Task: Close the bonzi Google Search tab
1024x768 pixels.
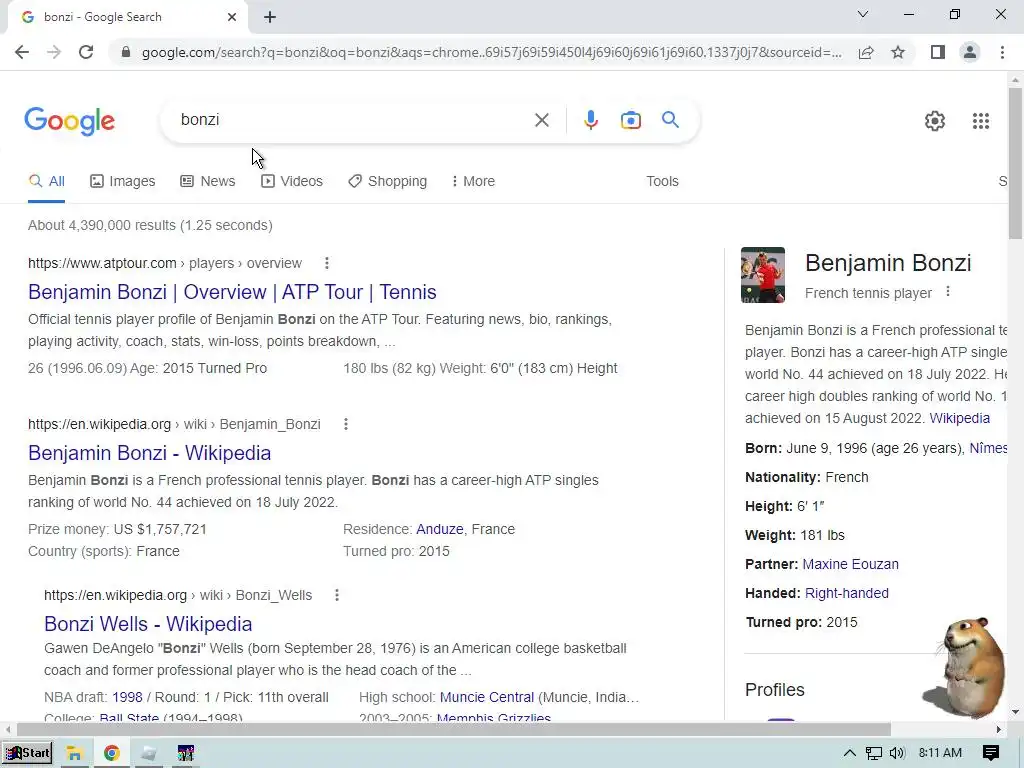Action: coord(232,18)
